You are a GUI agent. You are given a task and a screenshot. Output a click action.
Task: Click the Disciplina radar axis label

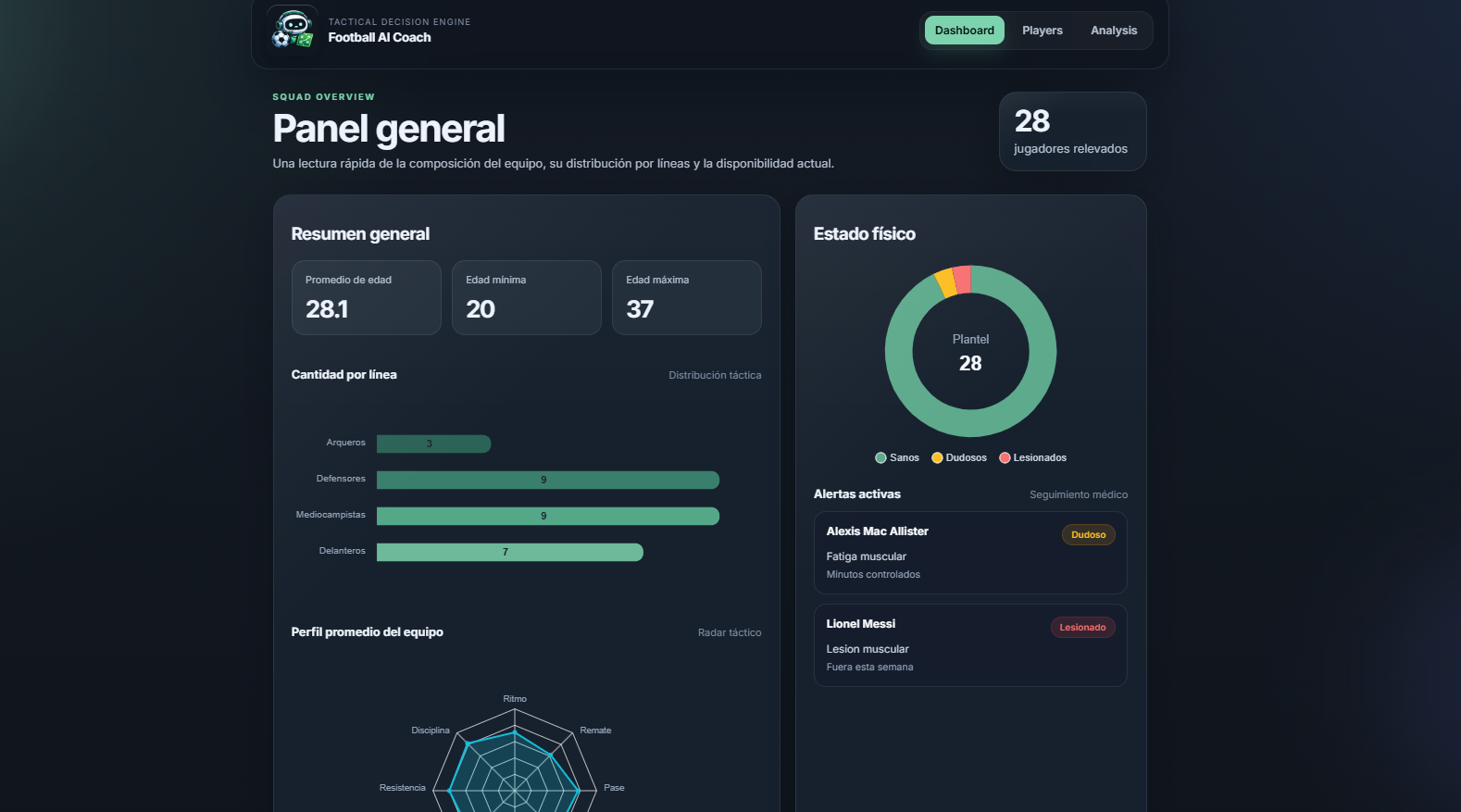(431, 731)
